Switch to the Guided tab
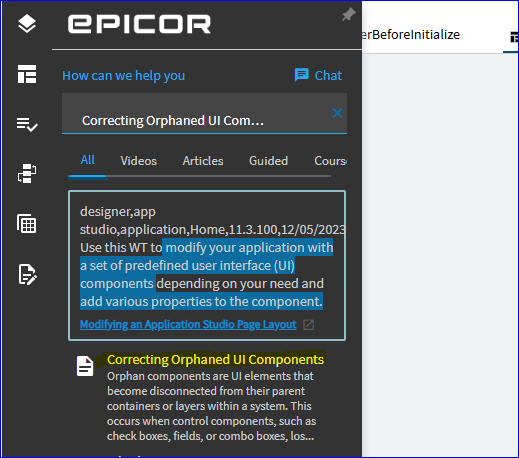This screenshot has width=519, height=458. tap(268, 161)
